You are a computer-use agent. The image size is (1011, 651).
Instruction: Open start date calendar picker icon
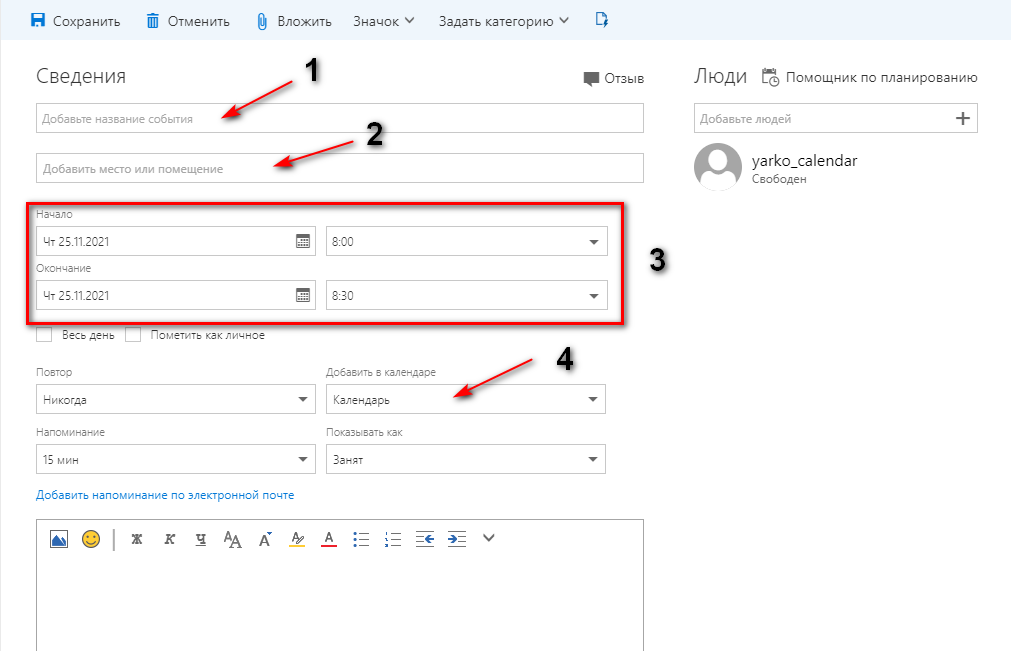pyautogui.click(x=302, y=242)
